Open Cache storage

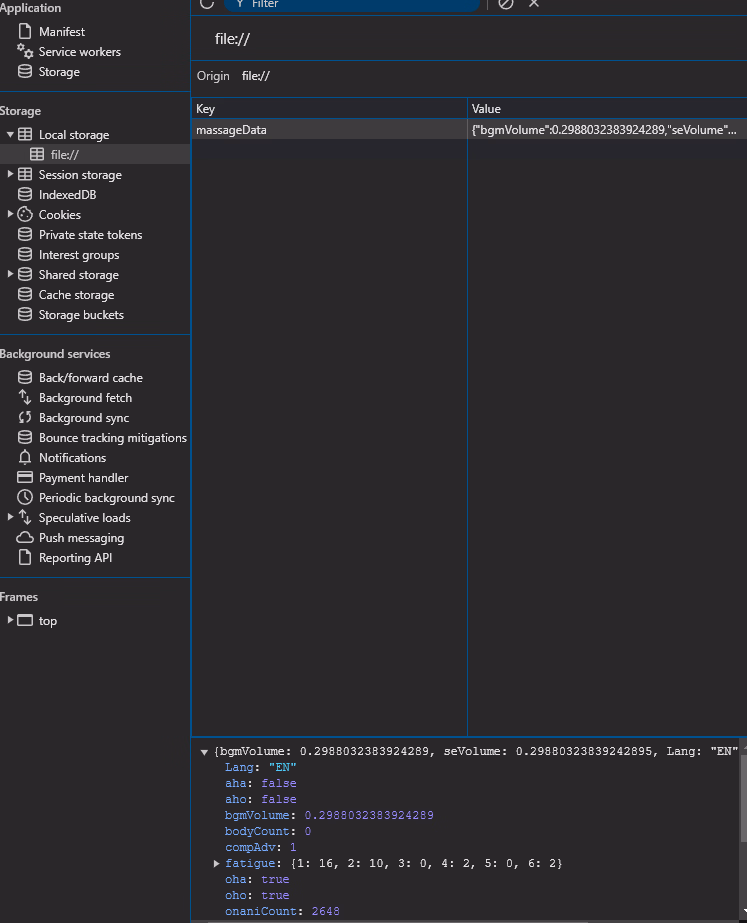pyautogui.click(x=76, y=295)
